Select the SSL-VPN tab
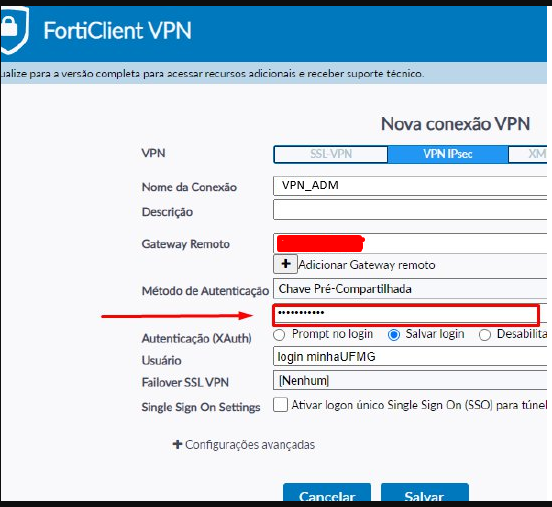The image size is (552, 507). click(x=331, y=154)
